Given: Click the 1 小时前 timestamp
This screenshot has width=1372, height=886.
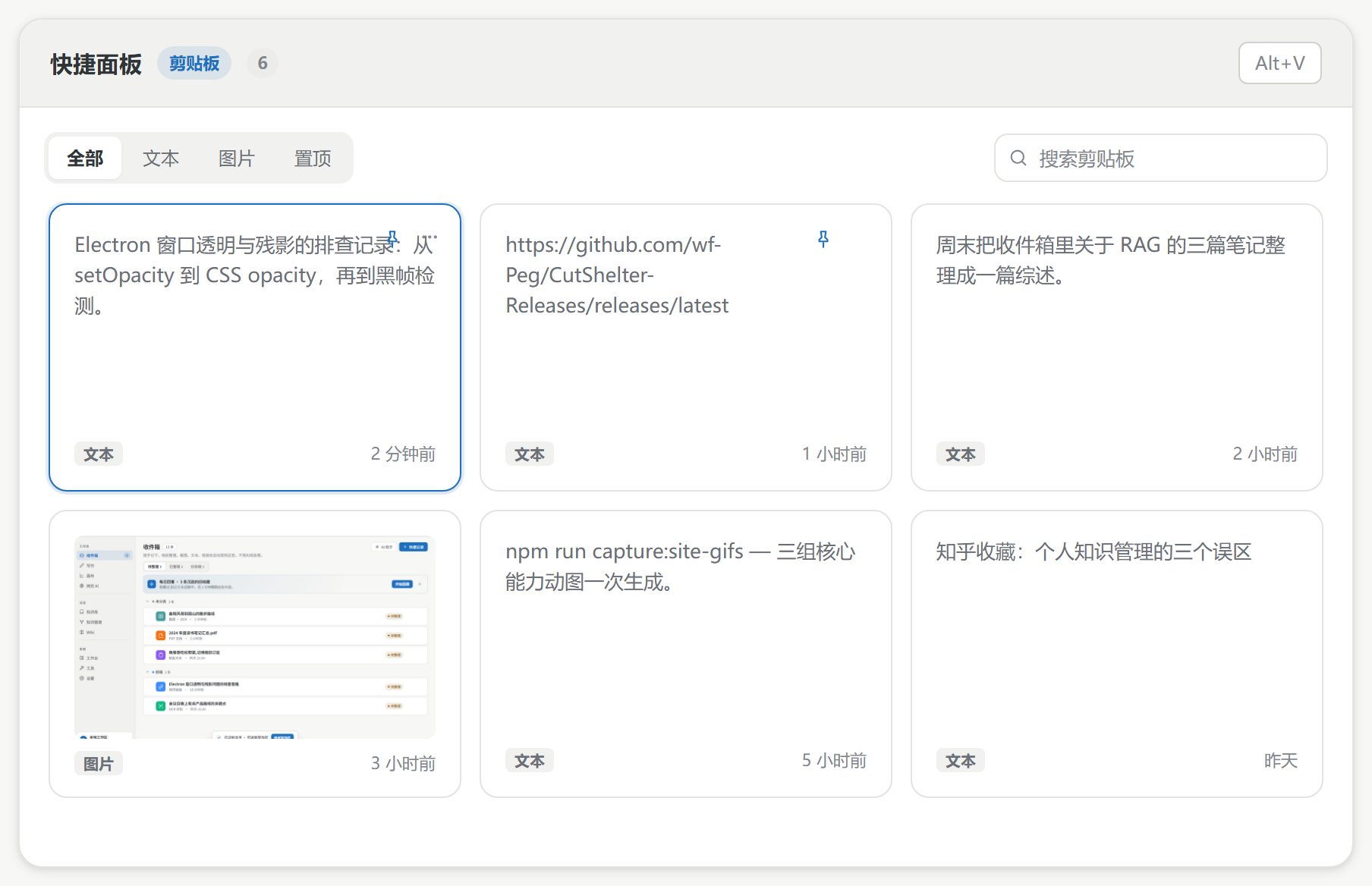Looking at the screenshot, I should point(834,454).
